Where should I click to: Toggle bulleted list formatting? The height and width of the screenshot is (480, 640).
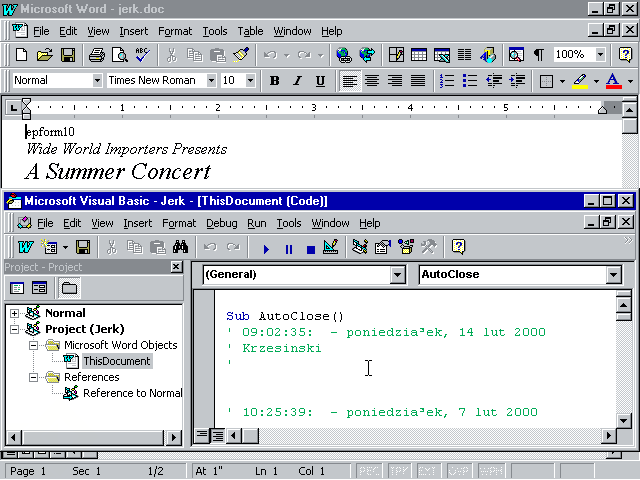[470, 80]
